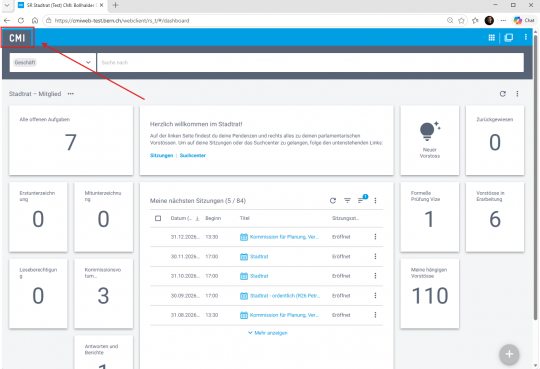Open the windows overview icon in header

pos(509,38)
